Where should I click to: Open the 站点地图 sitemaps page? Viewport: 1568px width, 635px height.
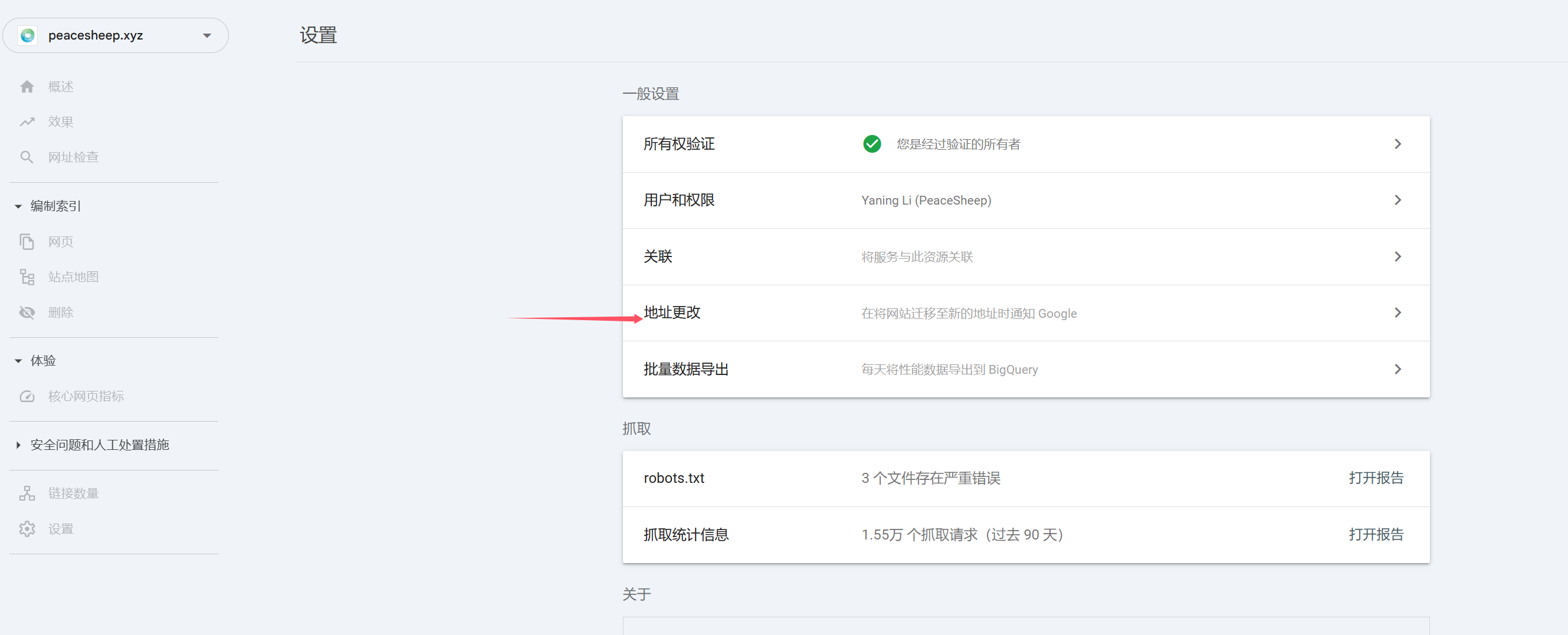pos(73,277)
